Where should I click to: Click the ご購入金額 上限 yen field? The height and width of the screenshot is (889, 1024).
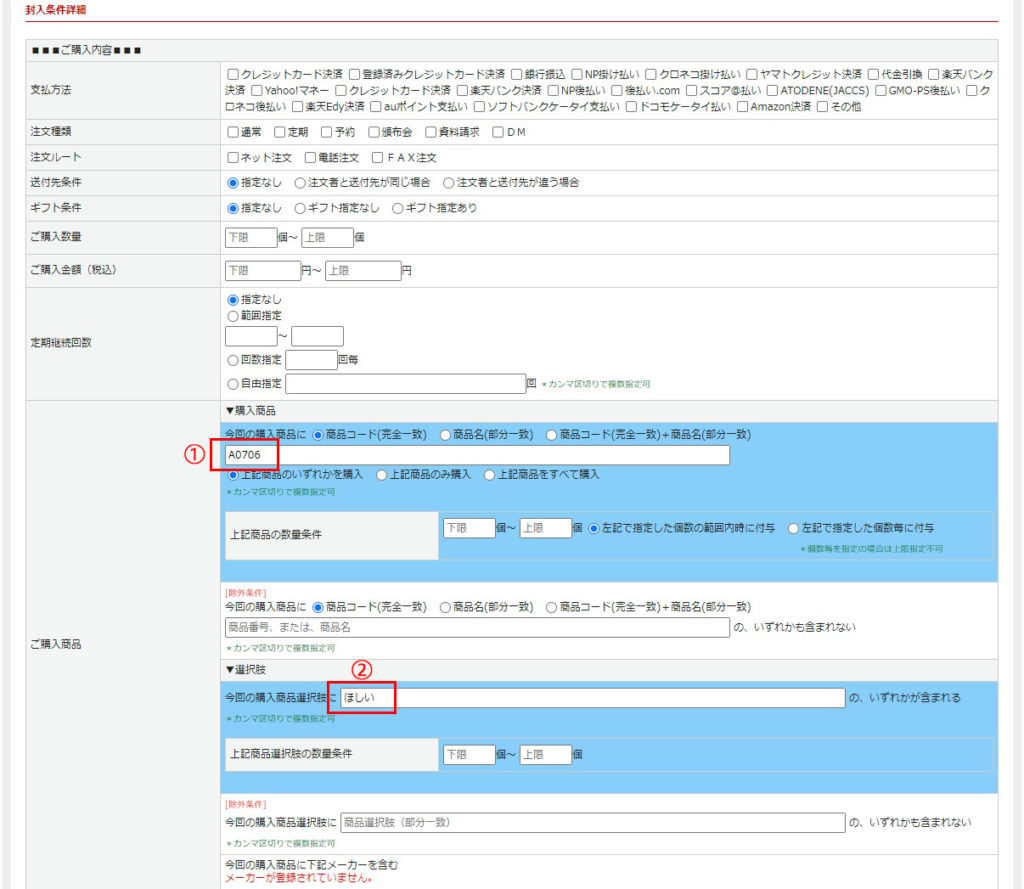click(363, 270)
